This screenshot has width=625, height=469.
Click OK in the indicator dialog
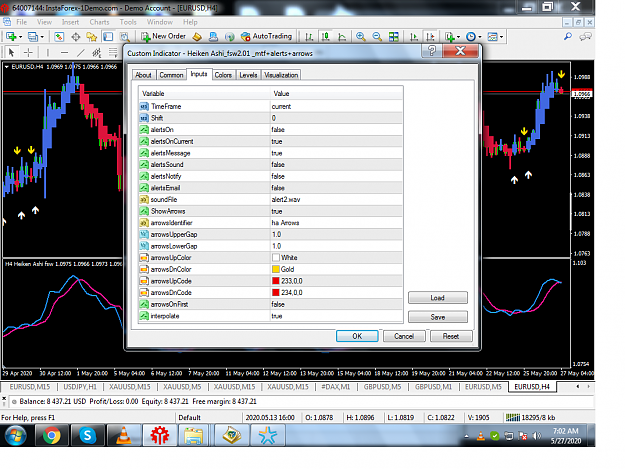357,336
